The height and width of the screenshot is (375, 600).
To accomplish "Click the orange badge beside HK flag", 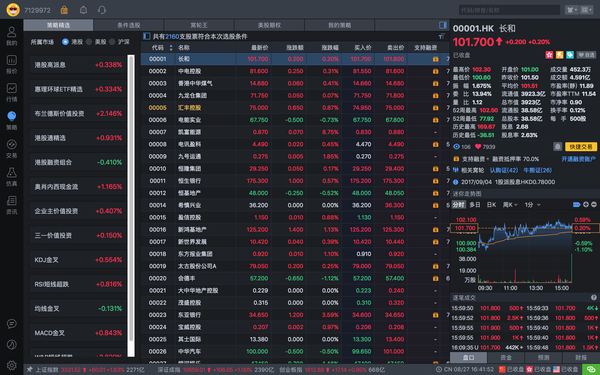I will point(560,55).
